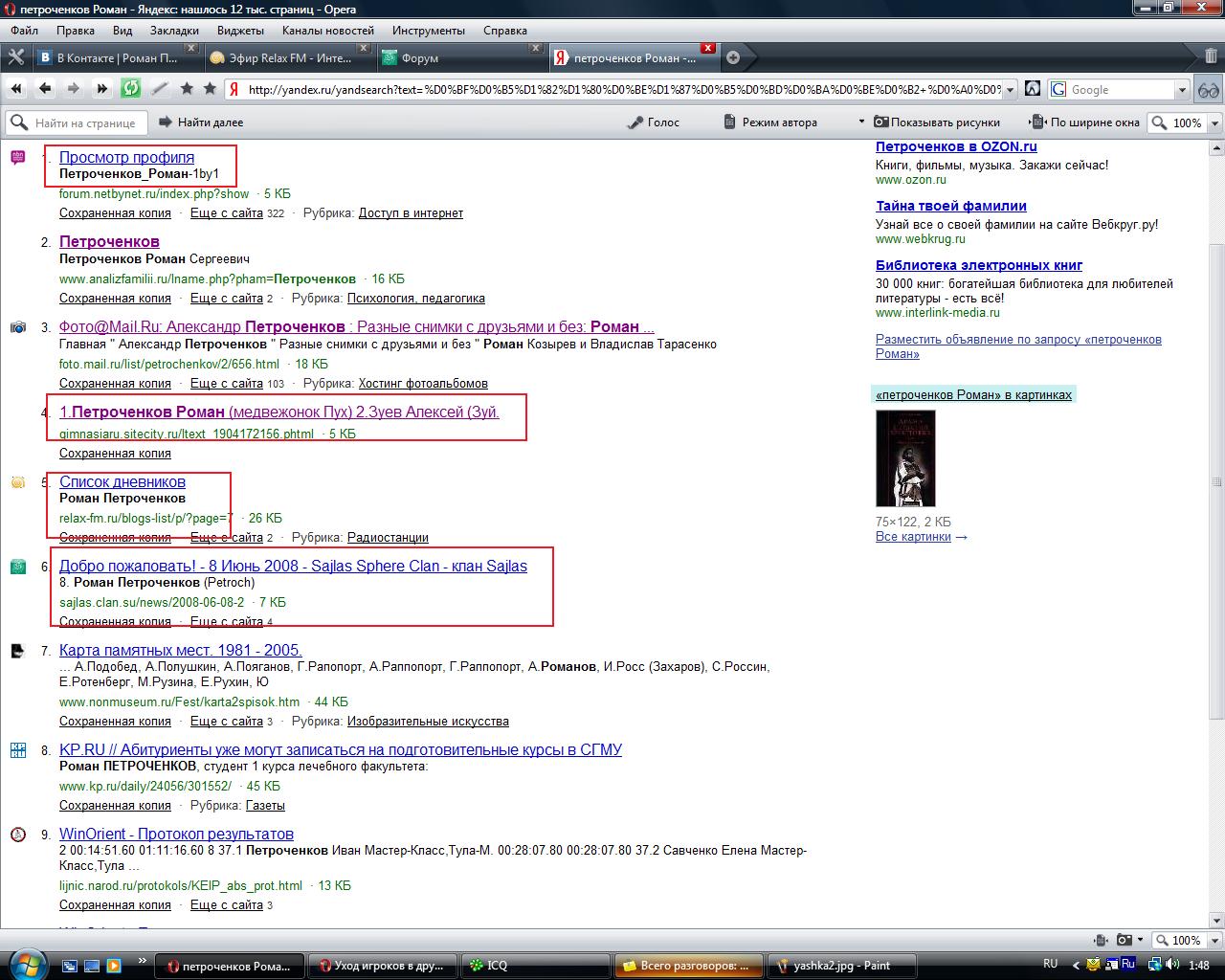Open the Opera panels wrench icon
The width and height of the screenshot is (1225, 980).
click(15, 57)
